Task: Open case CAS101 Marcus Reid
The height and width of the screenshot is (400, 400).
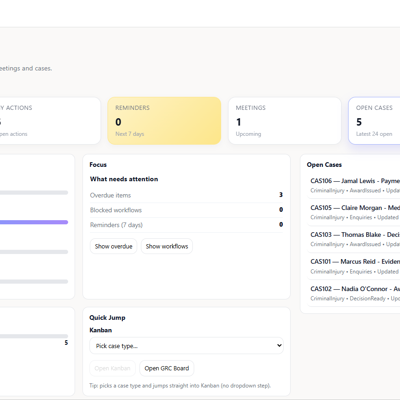Action: tap(354, 266)
